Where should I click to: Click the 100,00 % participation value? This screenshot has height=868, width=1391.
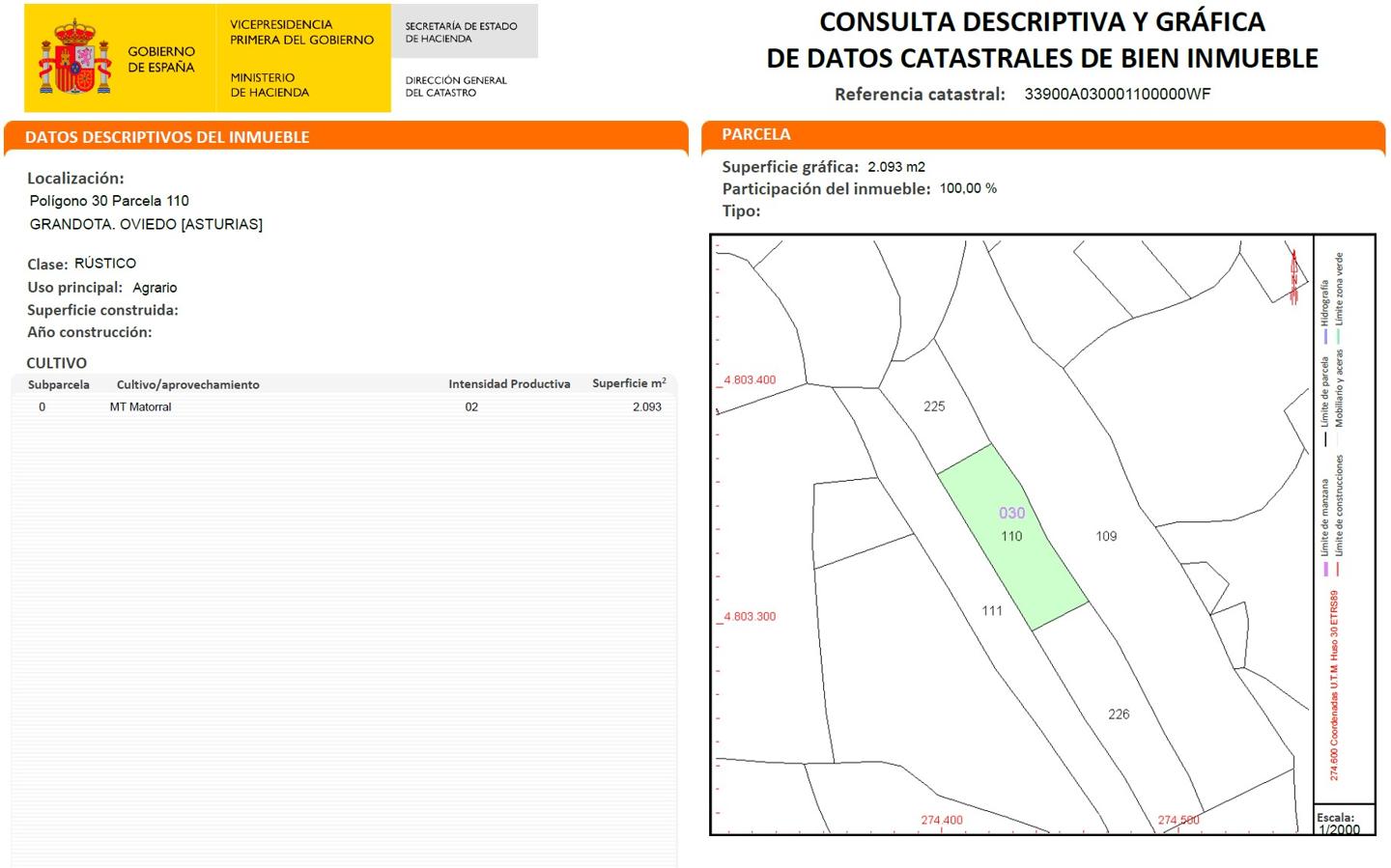(968, 188)
